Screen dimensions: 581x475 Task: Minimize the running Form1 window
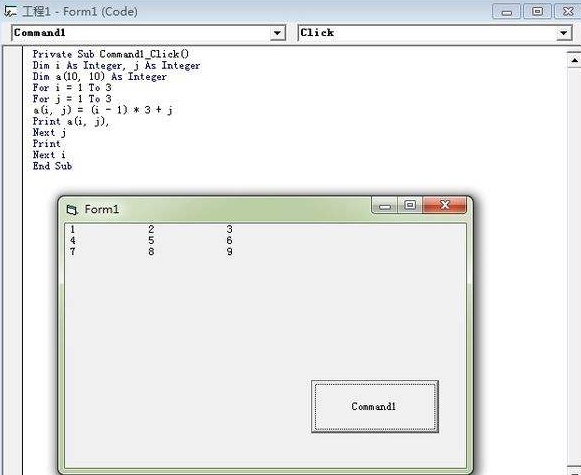pyautogui.click(x=385, y=206)
